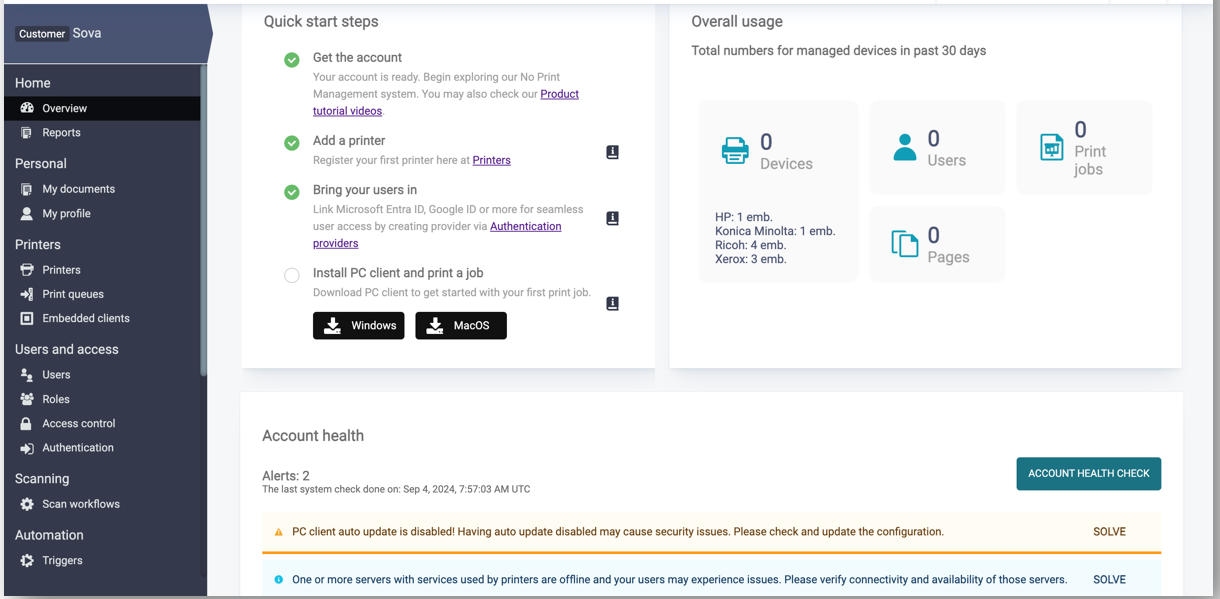Open the guide icon next to Bring your users in
The image size is (1220, 599).
(x=612, y=218)
